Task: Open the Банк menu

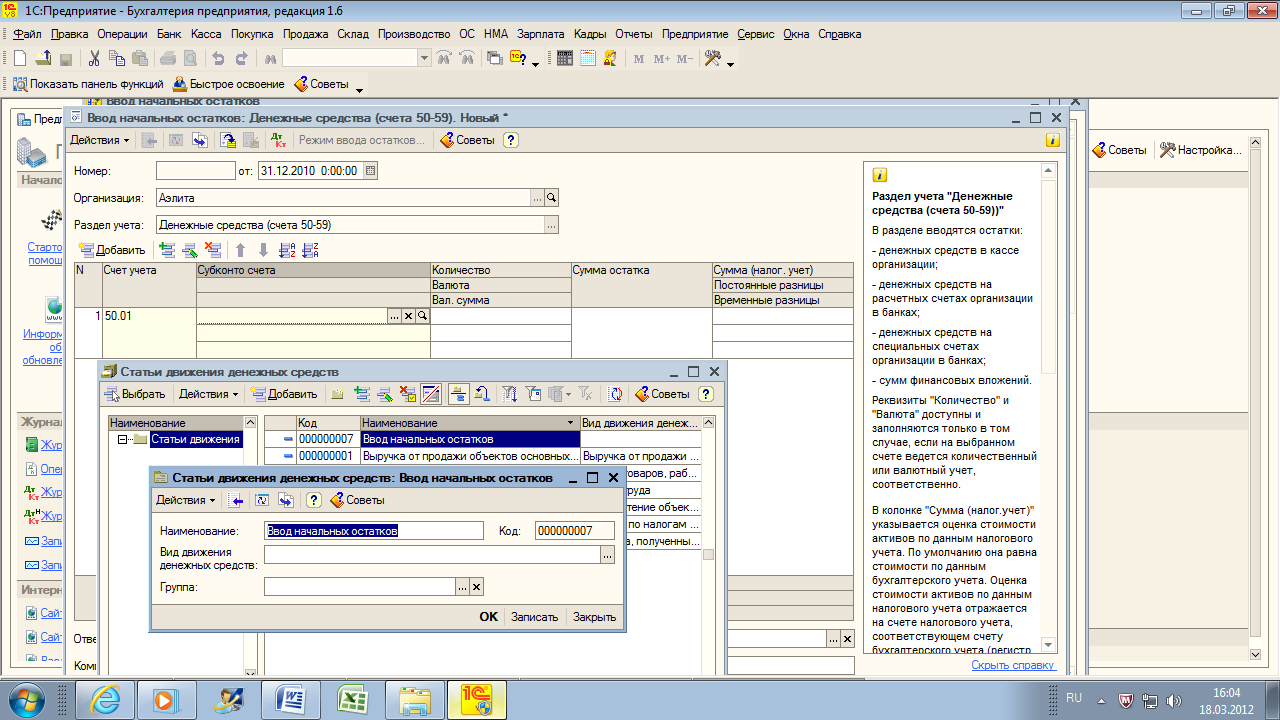Action: (170, 34)
